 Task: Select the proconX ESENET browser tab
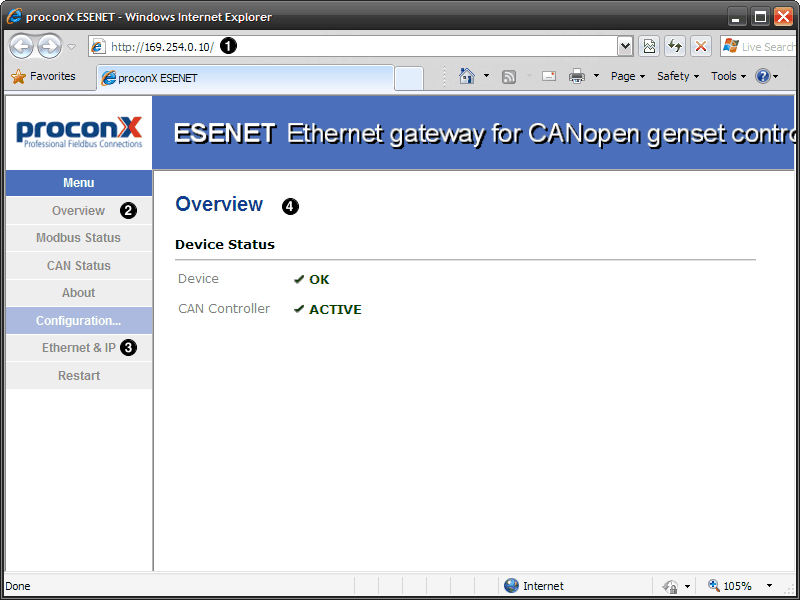[x=245, y=78]
